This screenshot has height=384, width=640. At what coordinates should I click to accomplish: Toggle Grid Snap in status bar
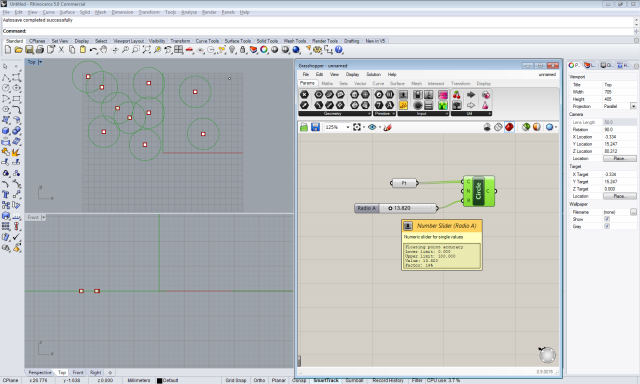pyautogui.click(x=236, y=380)
